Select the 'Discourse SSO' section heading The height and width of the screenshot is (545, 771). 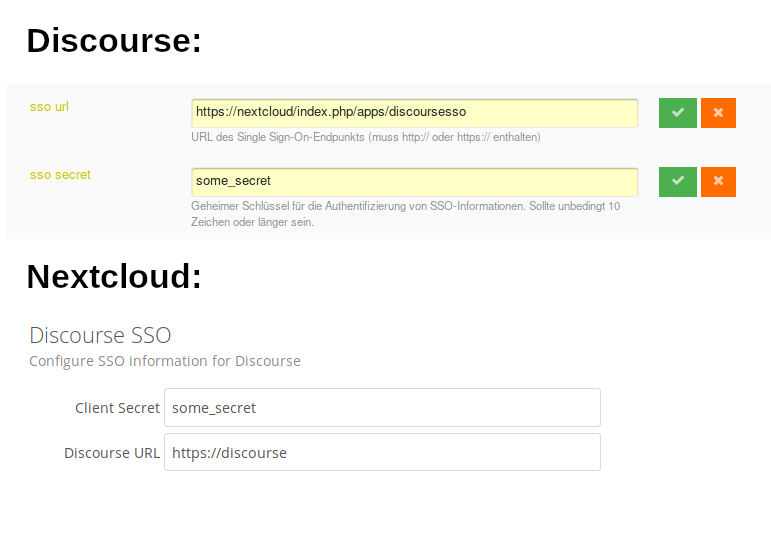(x=100, y=335)
